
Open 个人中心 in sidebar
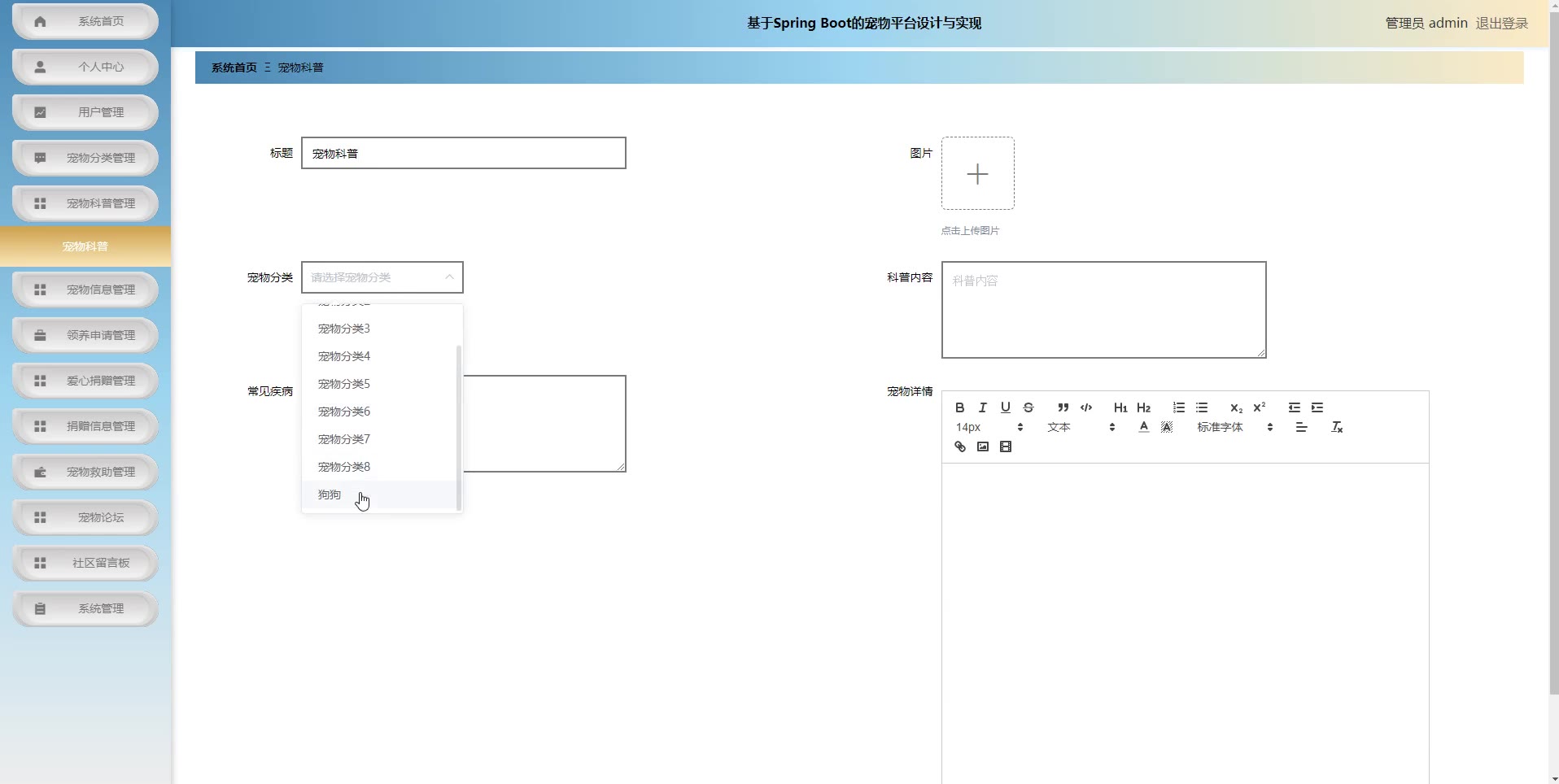coord(85,67)
